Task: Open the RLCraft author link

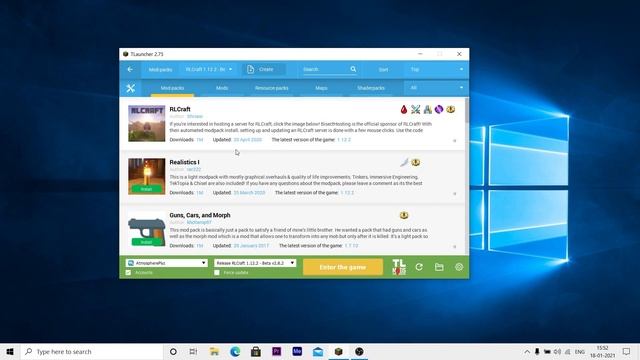Action: click(x=195, y=116)
